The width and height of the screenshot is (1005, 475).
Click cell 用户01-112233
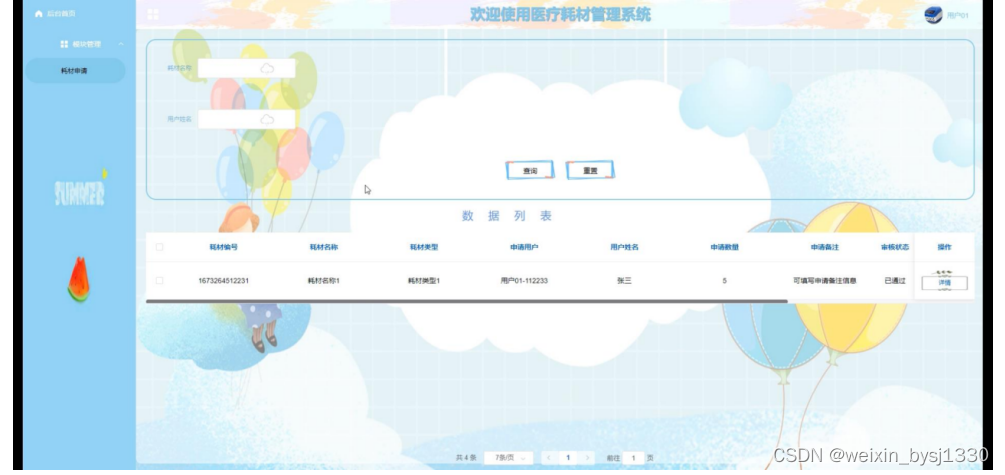pos(524,281)
